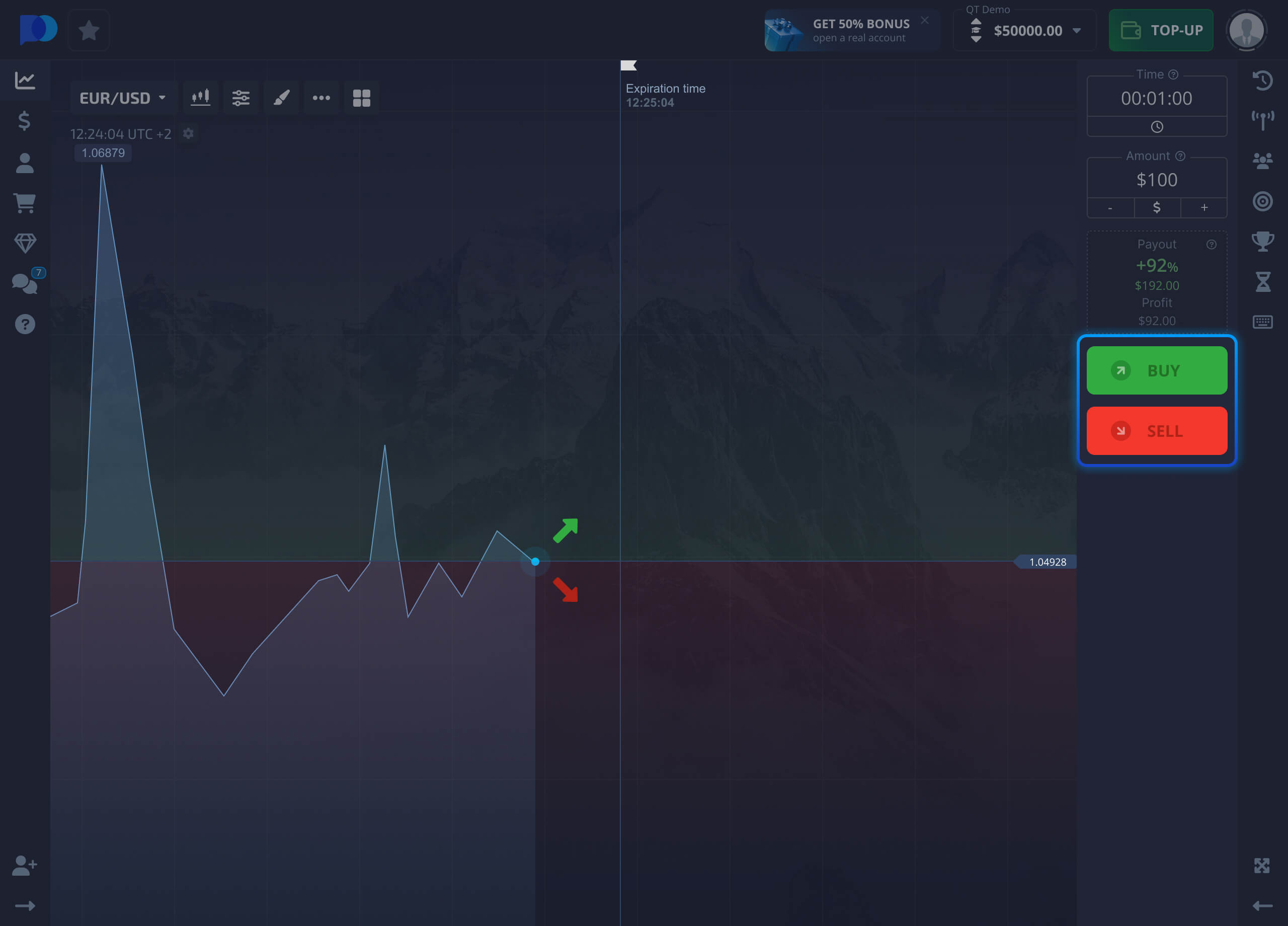Click the TOP-UP button
This screenshot has height=926, width=1288.
coord(1161,30)
